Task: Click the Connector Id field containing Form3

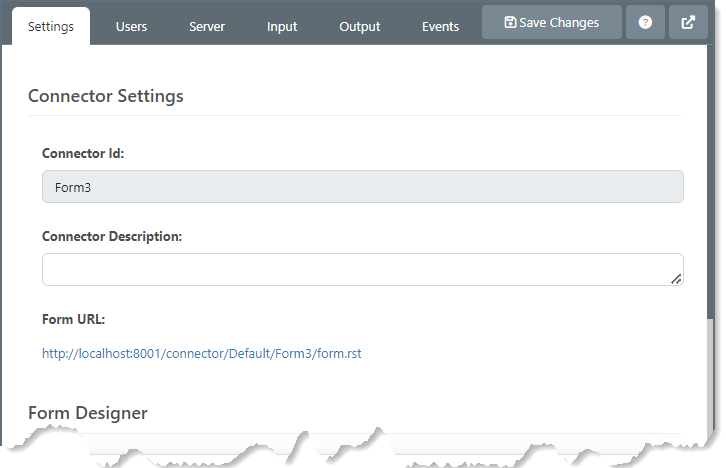Action: pyautogui.click(x=363, y=187)
